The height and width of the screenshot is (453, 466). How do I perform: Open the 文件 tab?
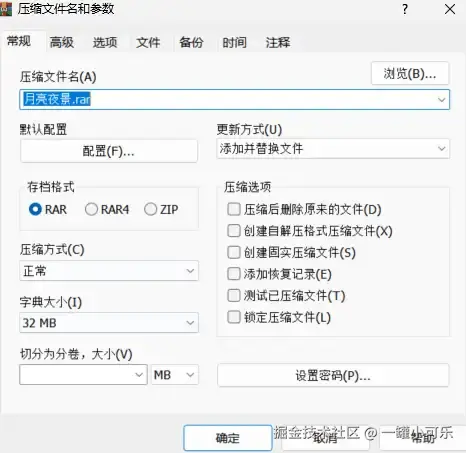coord(148,42)
